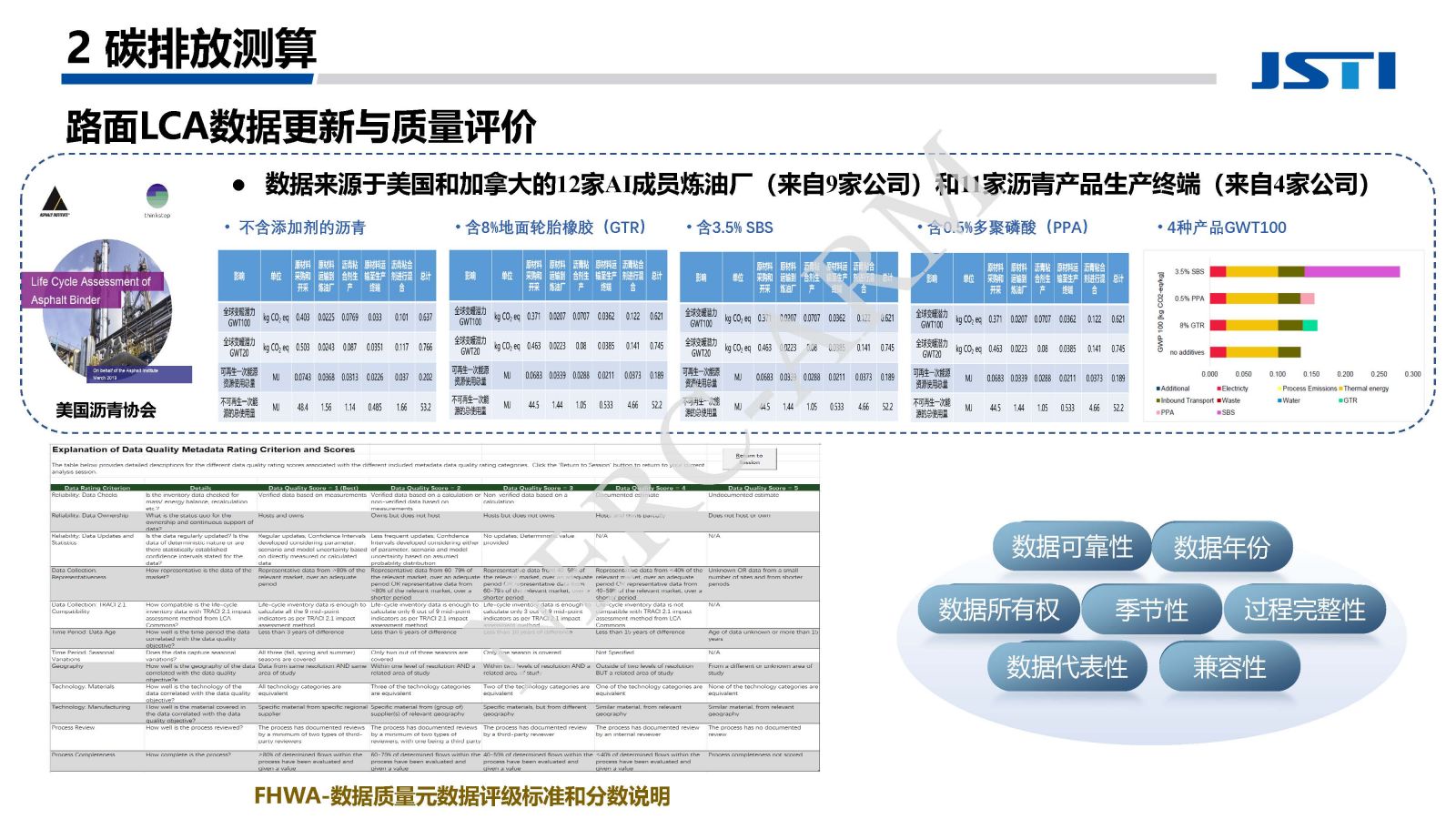Select the 季节性 pill

tap(1151, 609)
